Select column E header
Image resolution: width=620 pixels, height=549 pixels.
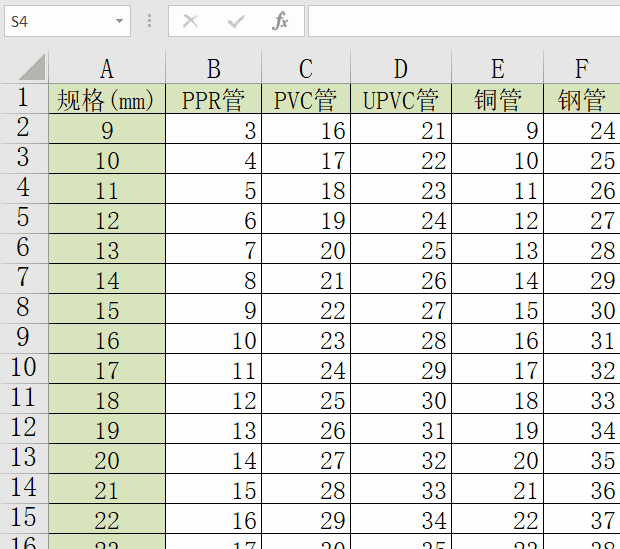(x=497, y=68)
